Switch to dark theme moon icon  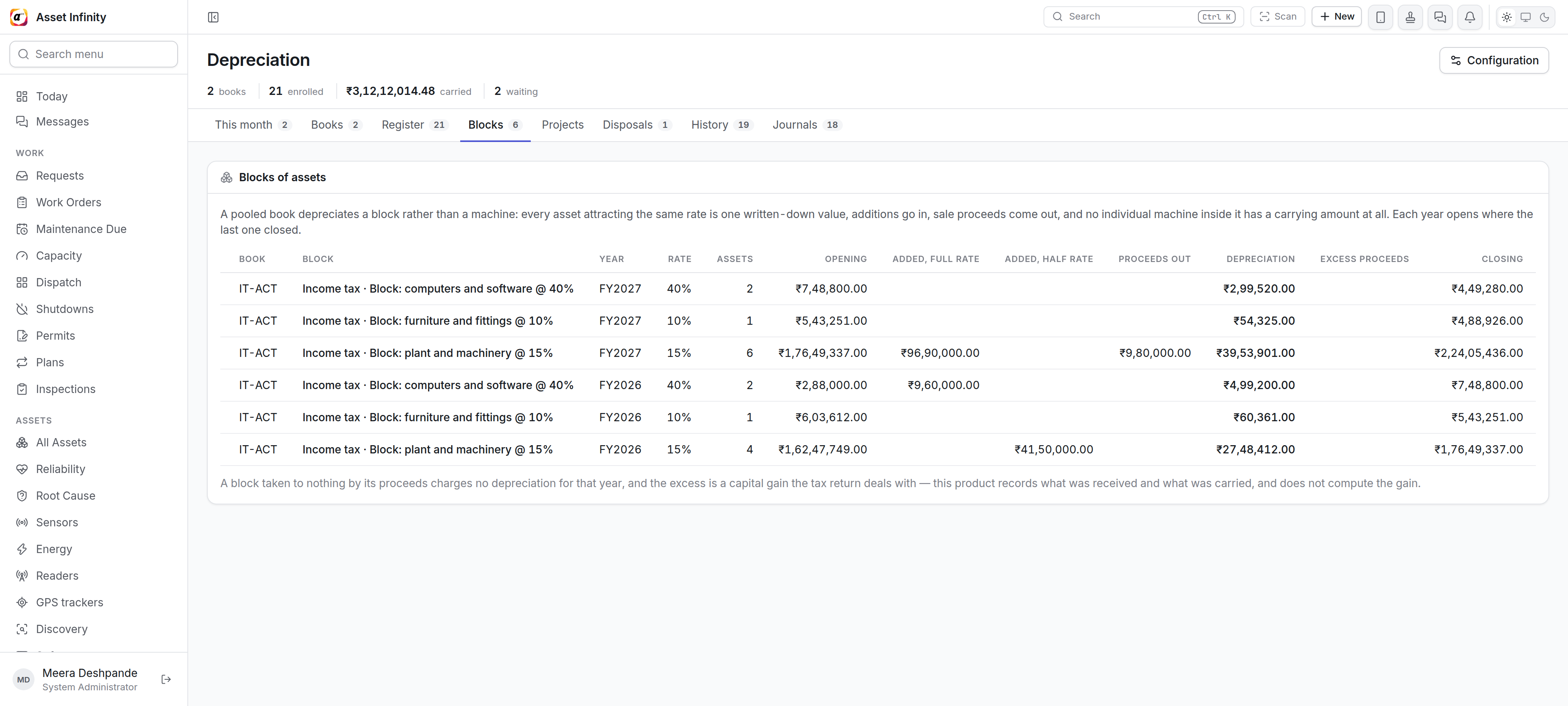coord(1544,17)
